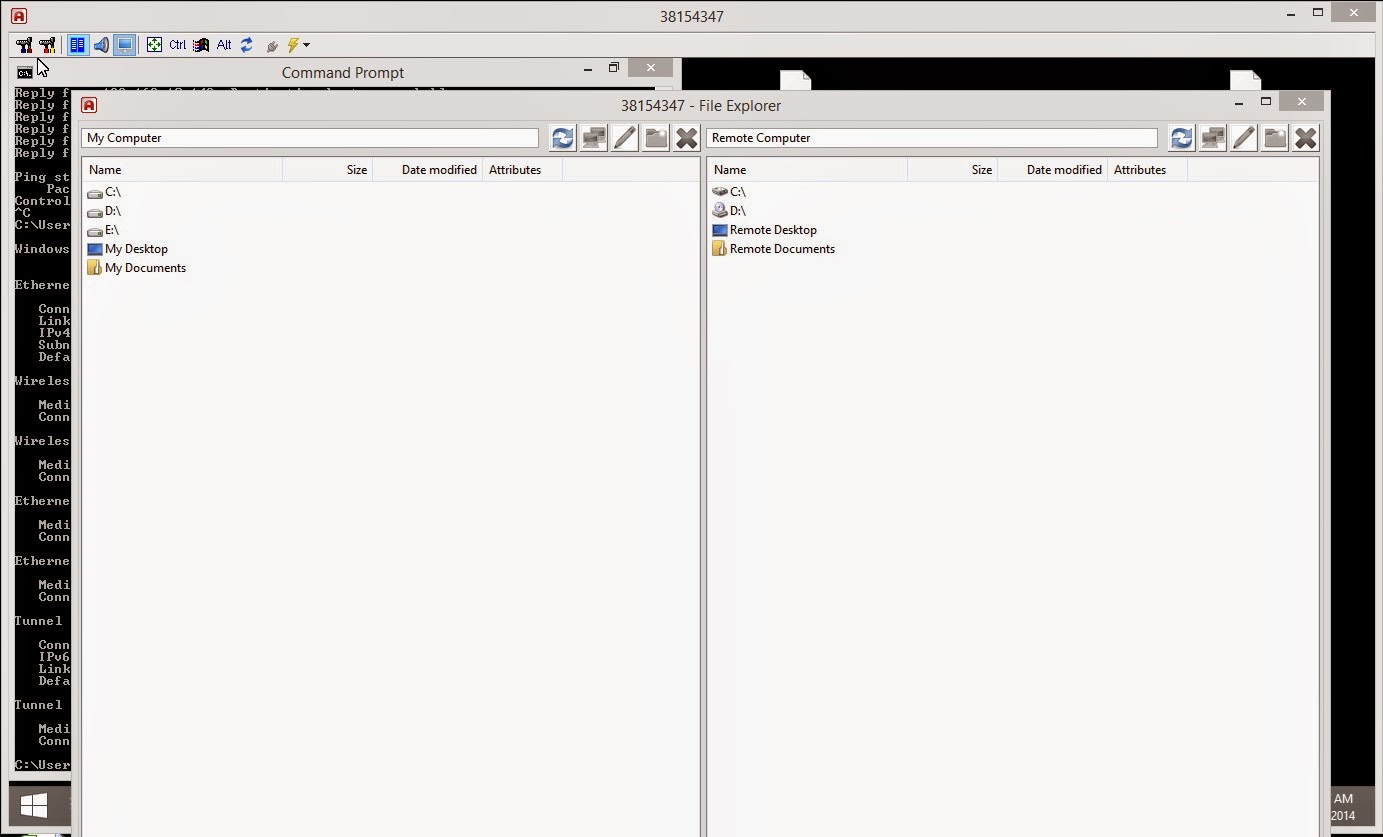Image resolution: width=1383 pixels, height=837 pixels.
Task: Sort by Name in the My Computer pane
Action: [183, 170]
